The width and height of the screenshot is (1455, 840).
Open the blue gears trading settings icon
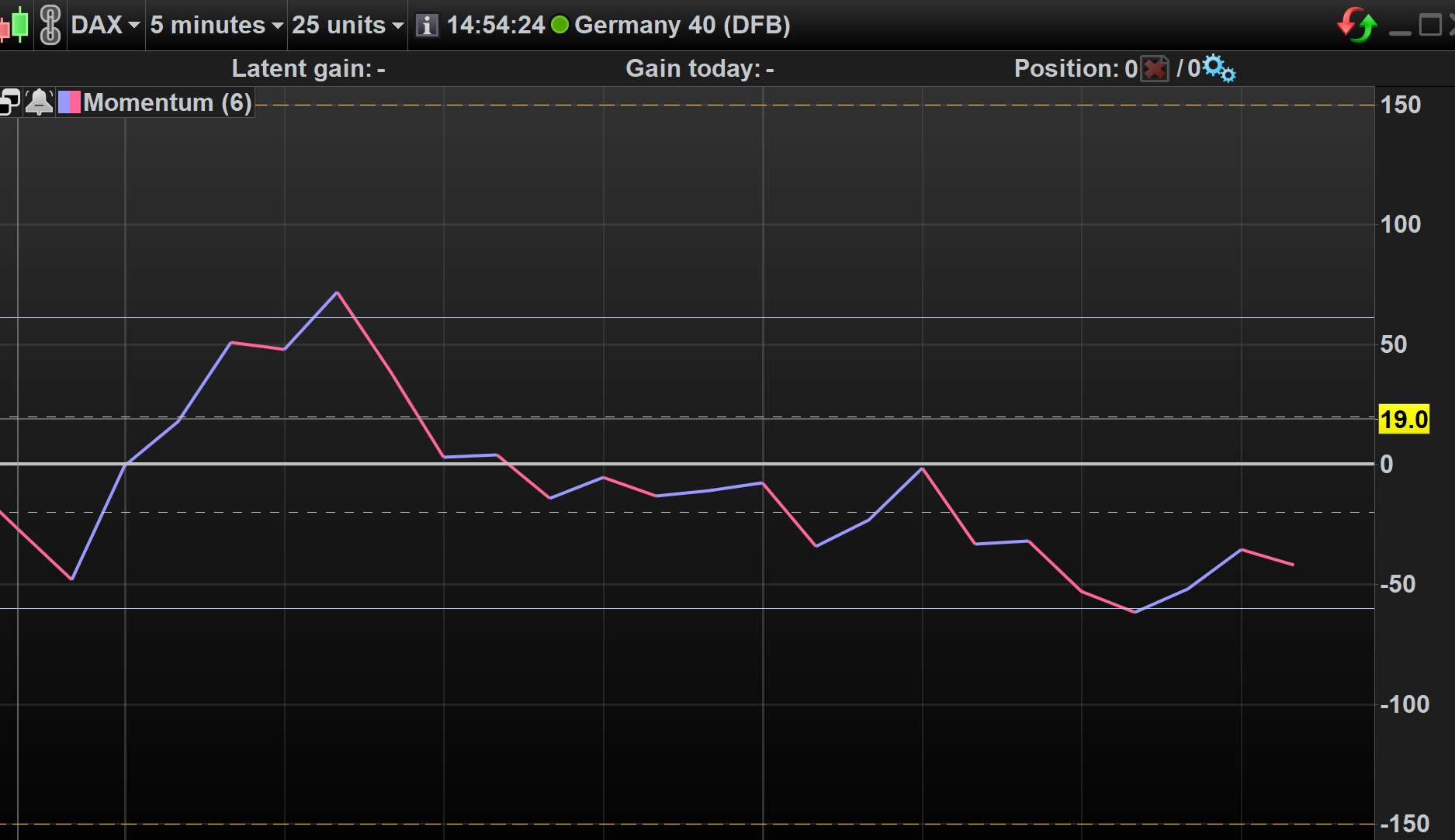(1219, 68)
